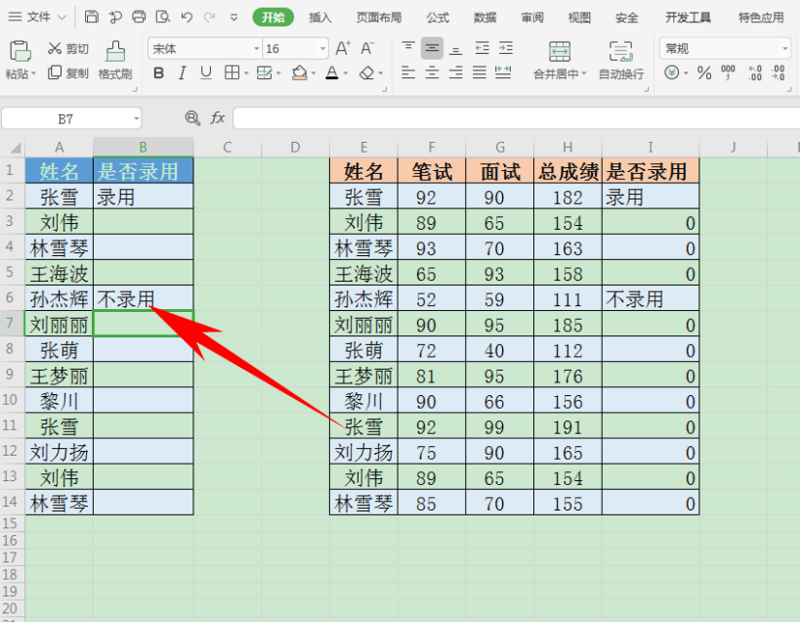This screenshot has width=800, height=623.
Task: Open the 公式 (Formulas) tab
Action: pyautogui.click(x=437, y=17)
